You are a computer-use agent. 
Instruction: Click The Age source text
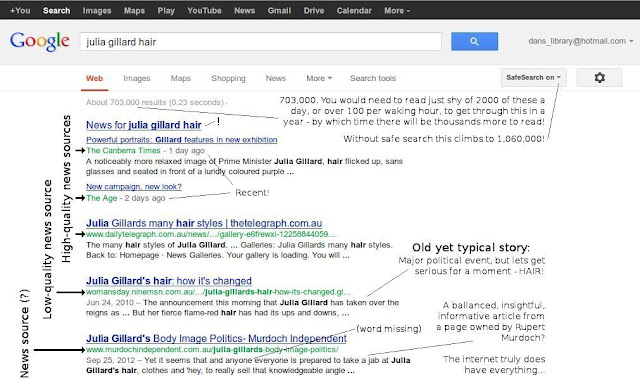click(x=102, y=198)
